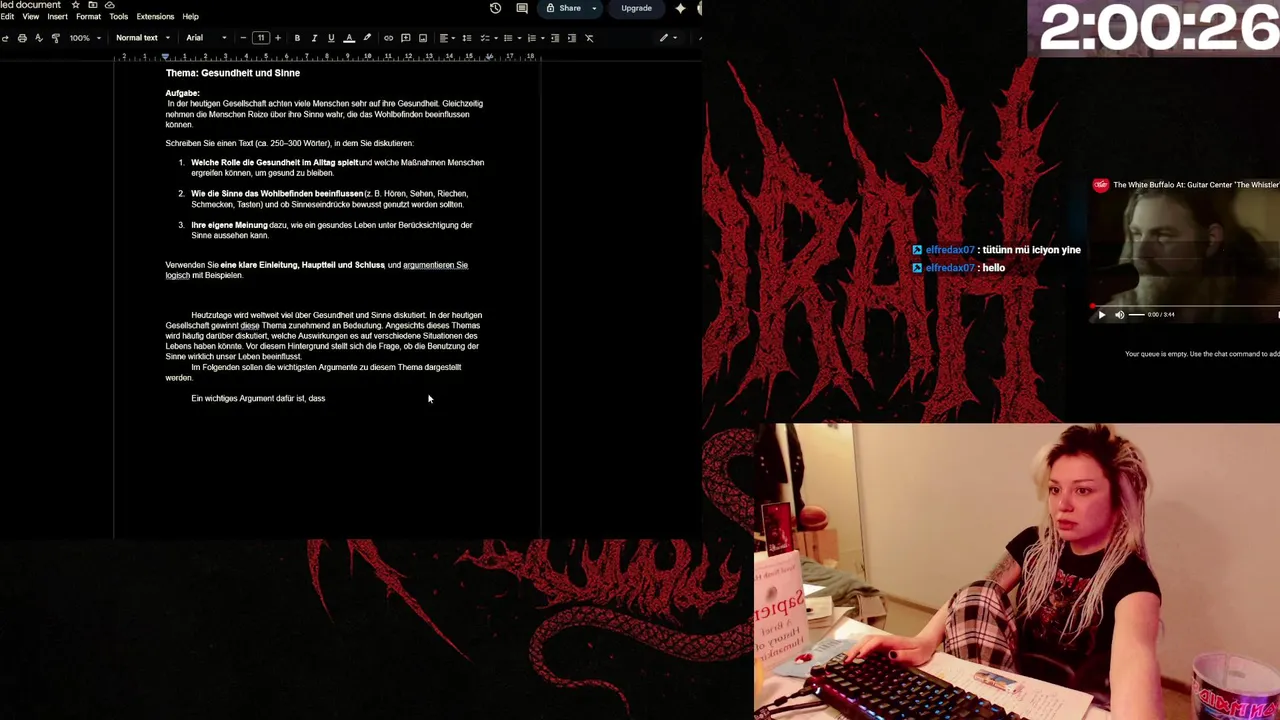Open the Tools menu
Screen dimensions: 1280x720
tap(118, 17)
